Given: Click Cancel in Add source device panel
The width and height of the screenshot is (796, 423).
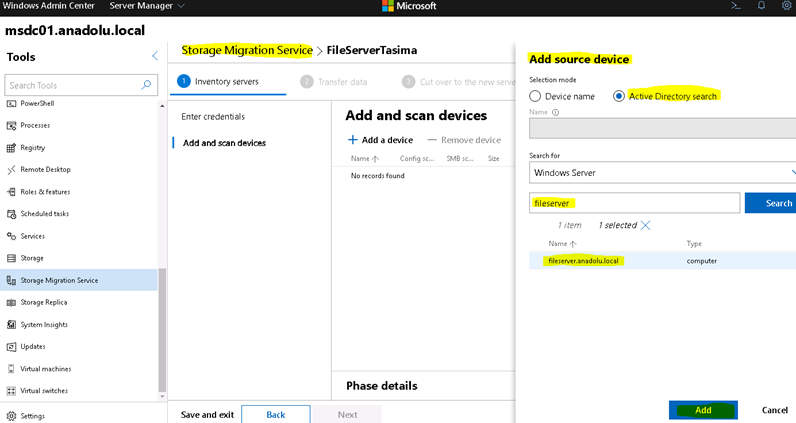Looking at the screenshot, I should [x=775, y=410].
